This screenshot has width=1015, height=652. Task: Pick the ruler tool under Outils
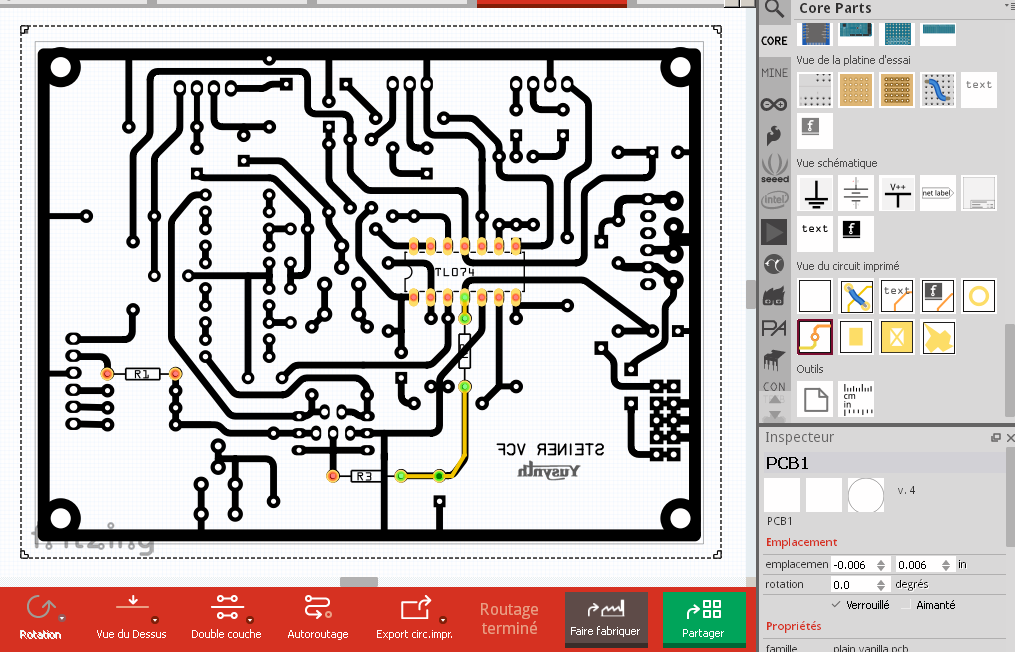click(856, 399)
